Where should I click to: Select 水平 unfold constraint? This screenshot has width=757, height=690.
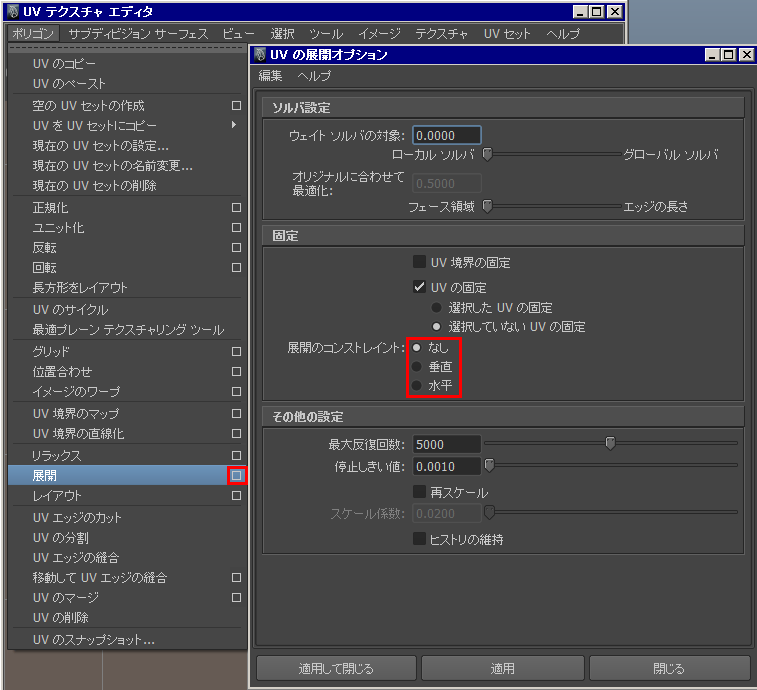pyautogui.click(x=417, y=386)
